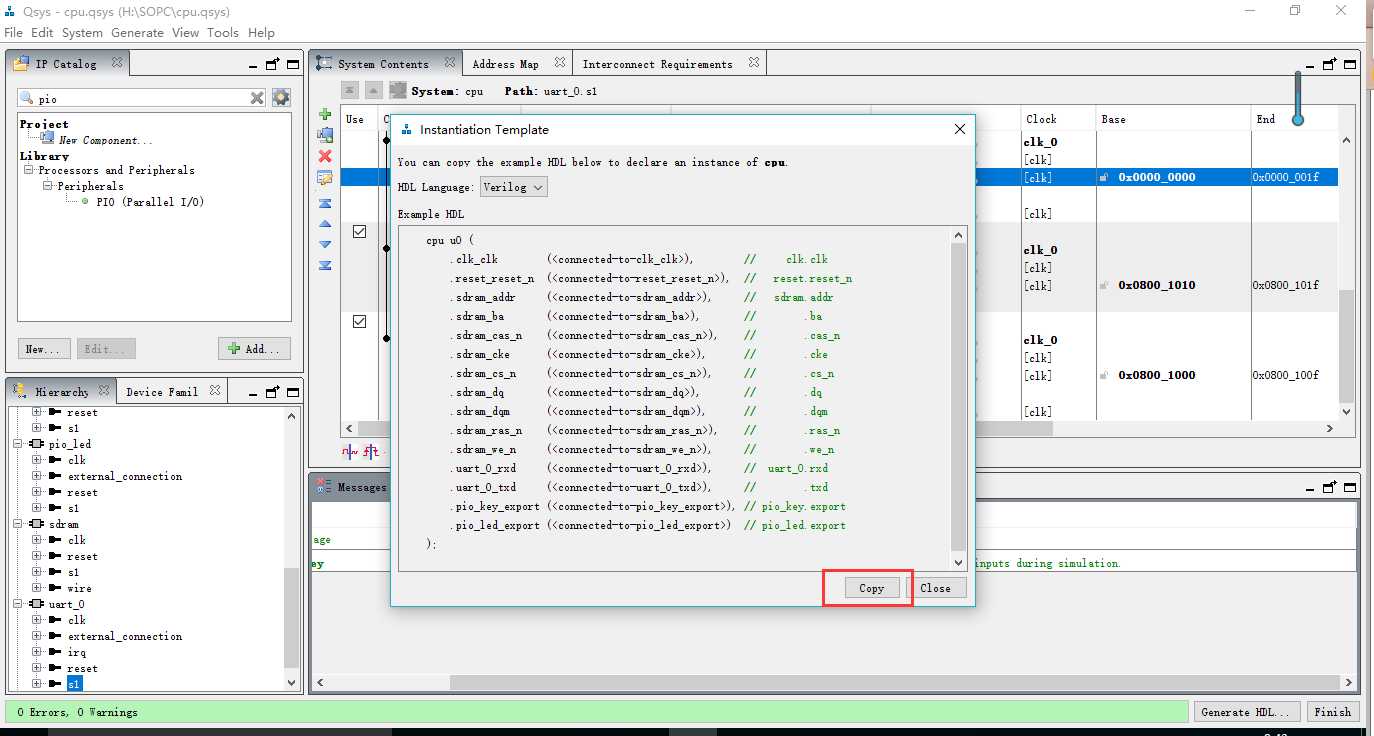
Task: Toggle the Use checkbox in the 0x0800_1010 row
Action: [x=360, y=231]
